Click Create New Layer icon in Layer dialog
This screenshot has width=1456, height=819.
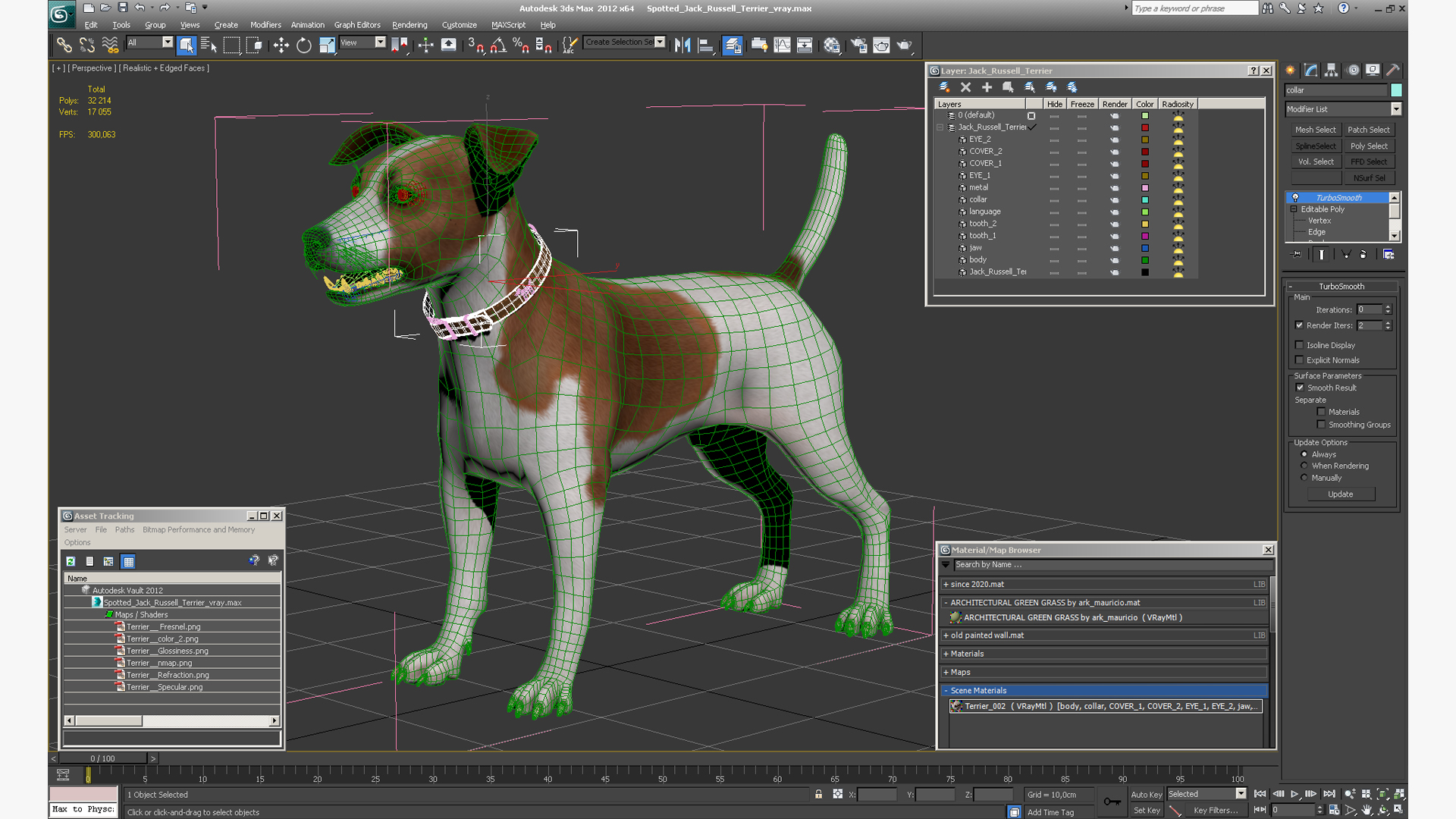tap(944, 87)
